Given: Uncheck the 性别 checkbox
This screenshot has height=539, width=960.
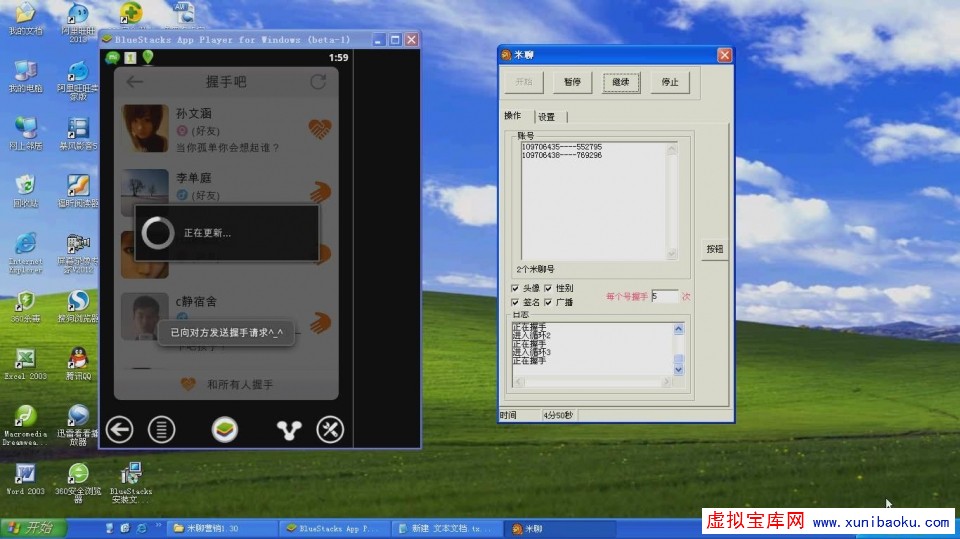Looking at the screenshot, I should tap(548, 289).
